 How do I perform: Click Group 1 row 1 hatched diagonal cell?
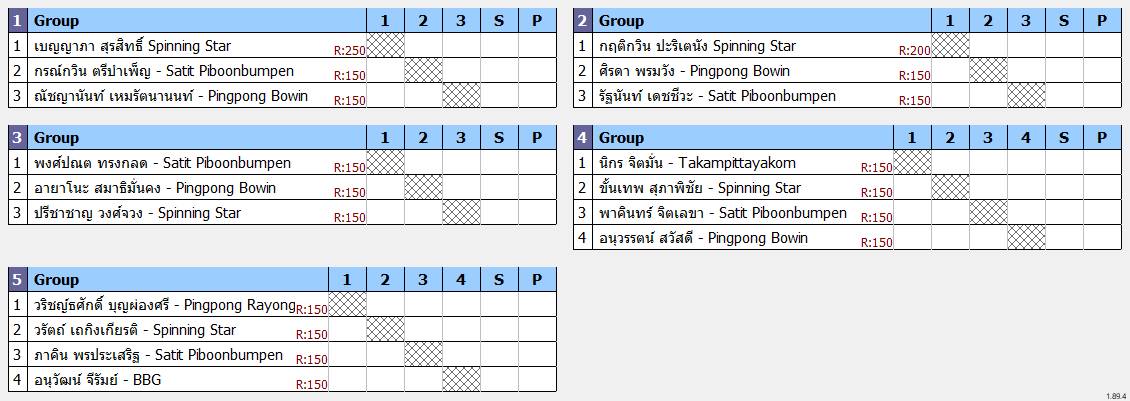tap(386, 45)
